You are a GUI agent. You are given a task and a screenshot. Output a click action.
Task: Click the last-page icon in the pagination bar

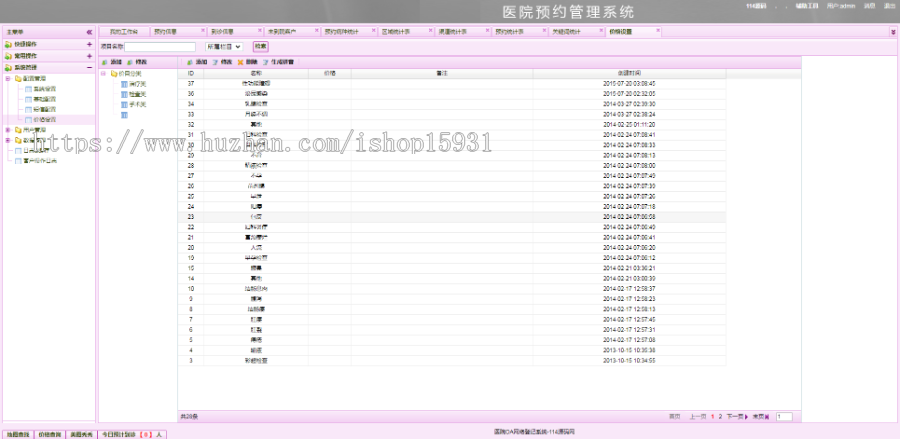(x=767, y=417)
